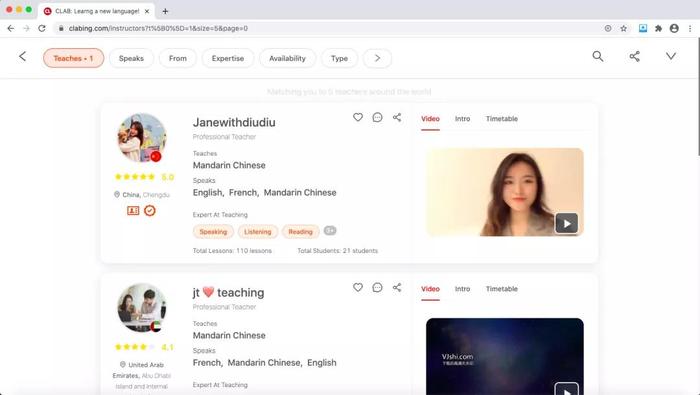Click jt teaching's 4.1 star rating
This screenshot has height=395, width=700.
coord(144,347)
